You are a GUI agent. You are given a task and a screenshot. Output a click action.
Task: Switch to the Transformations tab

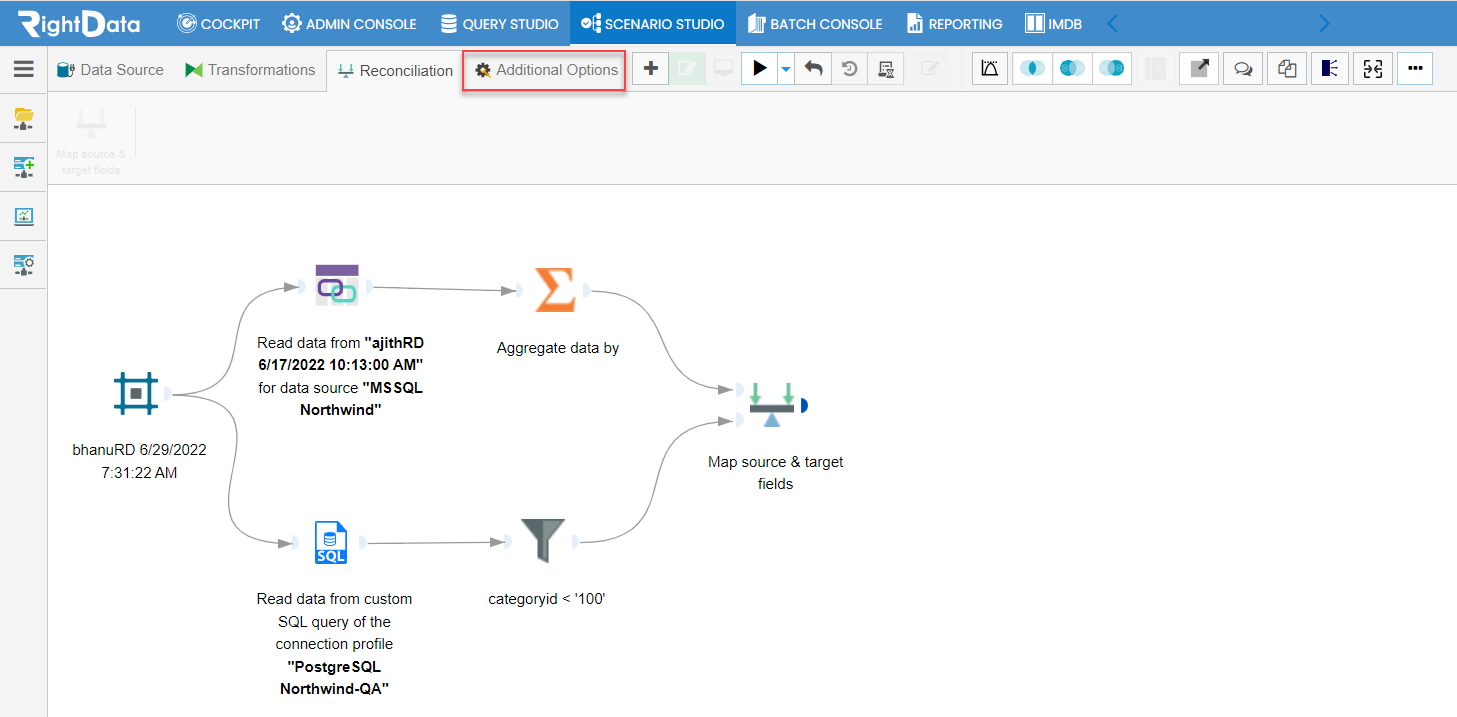coord(250,70)
